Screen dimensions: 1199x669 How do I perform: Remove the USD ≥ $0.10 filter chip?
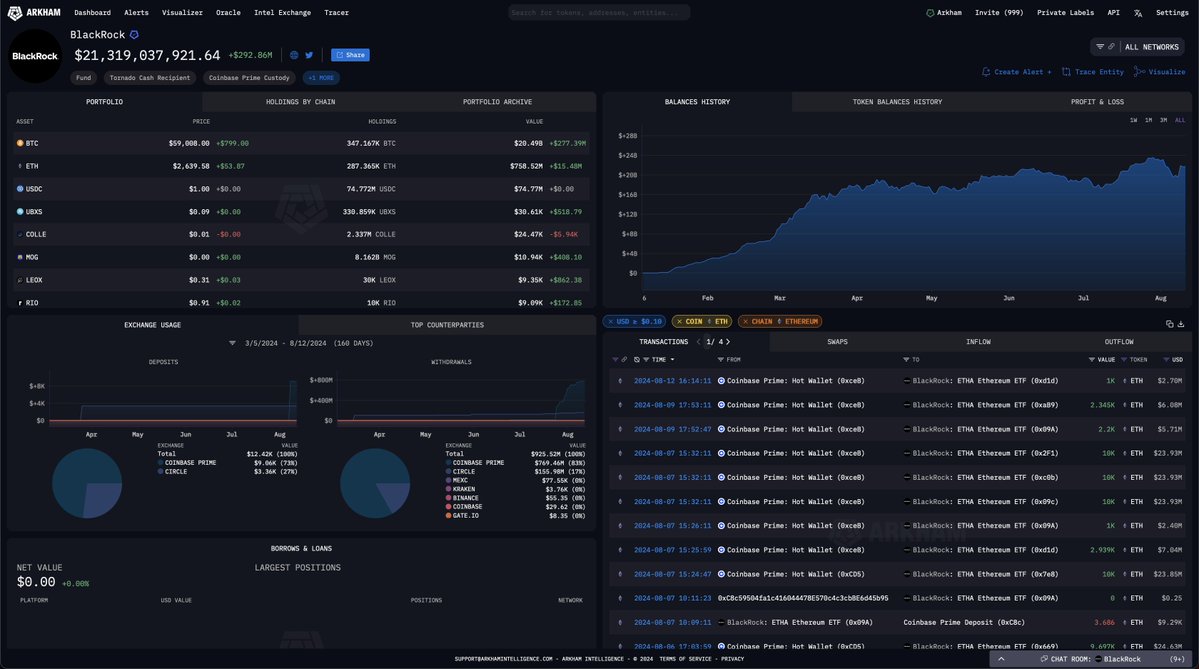pos(610,322)
